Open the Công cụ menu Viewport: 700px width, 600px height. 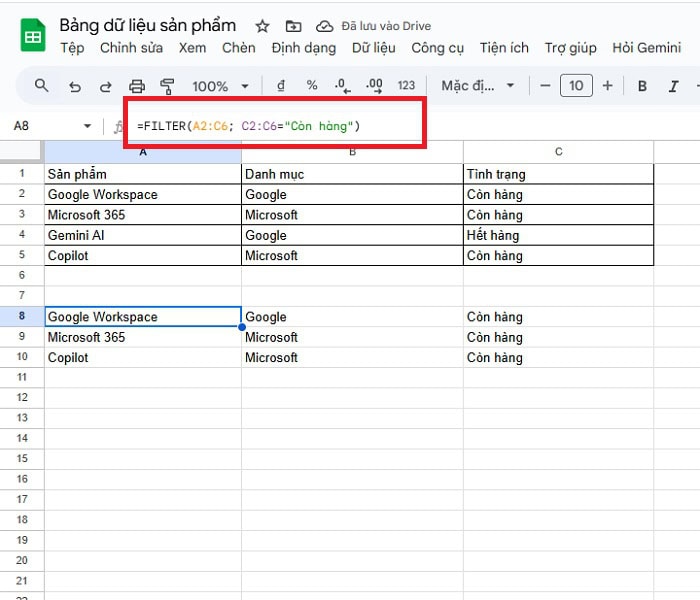[x=438, y=48]
